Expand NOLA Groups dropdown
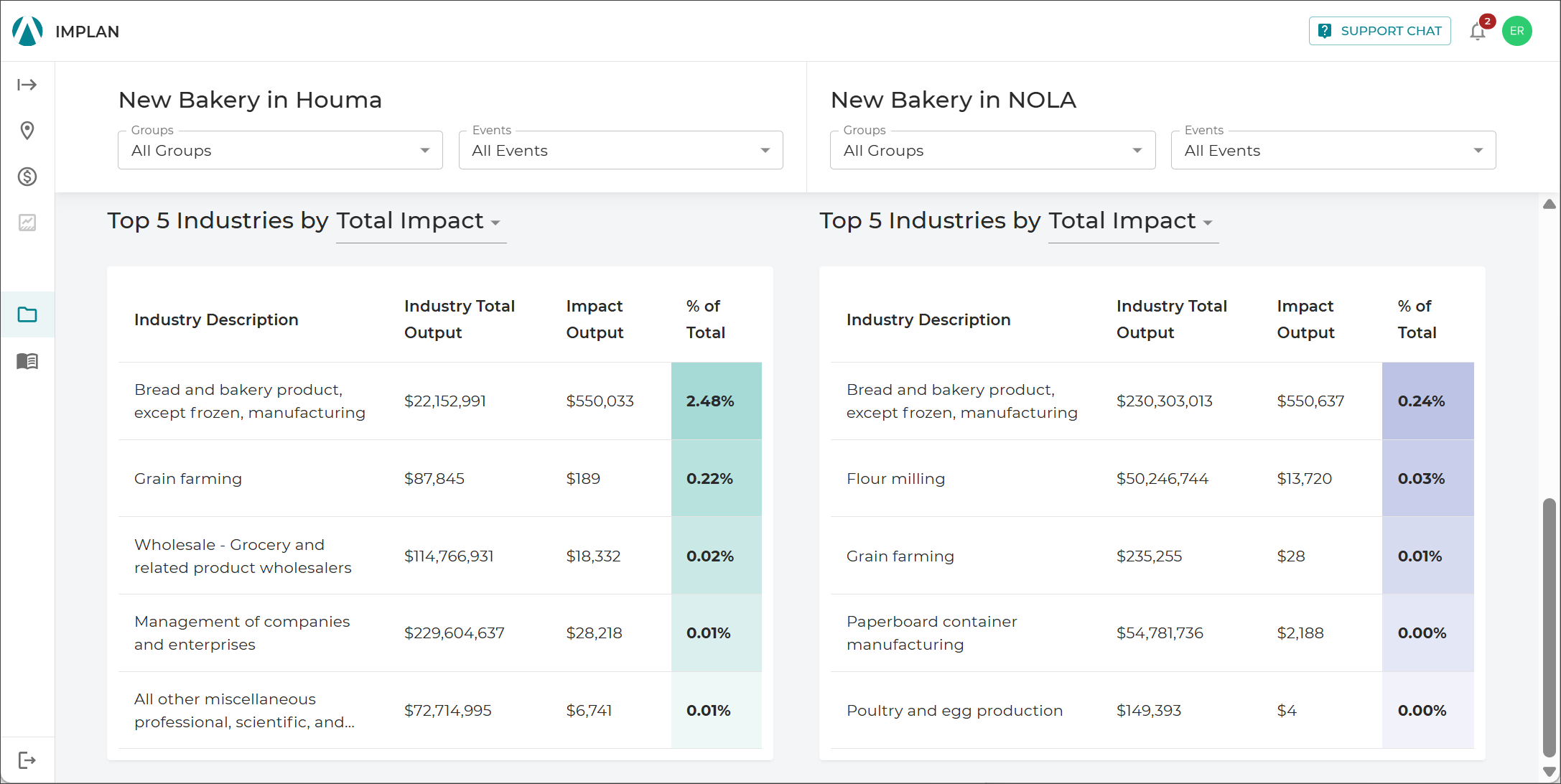The height and width of the screenshot is (784, 1561). tap(993, 150)
